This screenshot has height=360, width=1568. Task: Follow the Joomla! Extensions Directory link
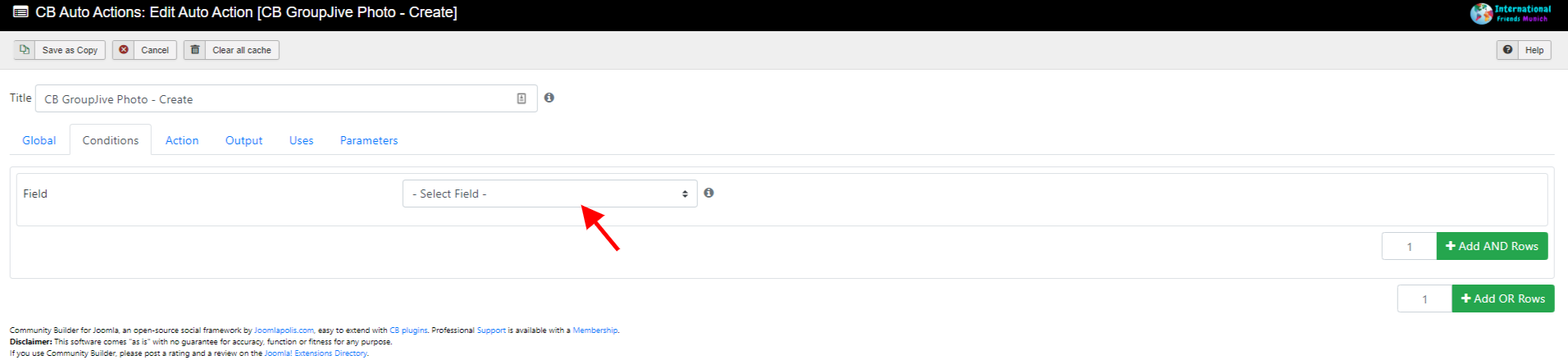pyautogui.click(x=316, y=353)
